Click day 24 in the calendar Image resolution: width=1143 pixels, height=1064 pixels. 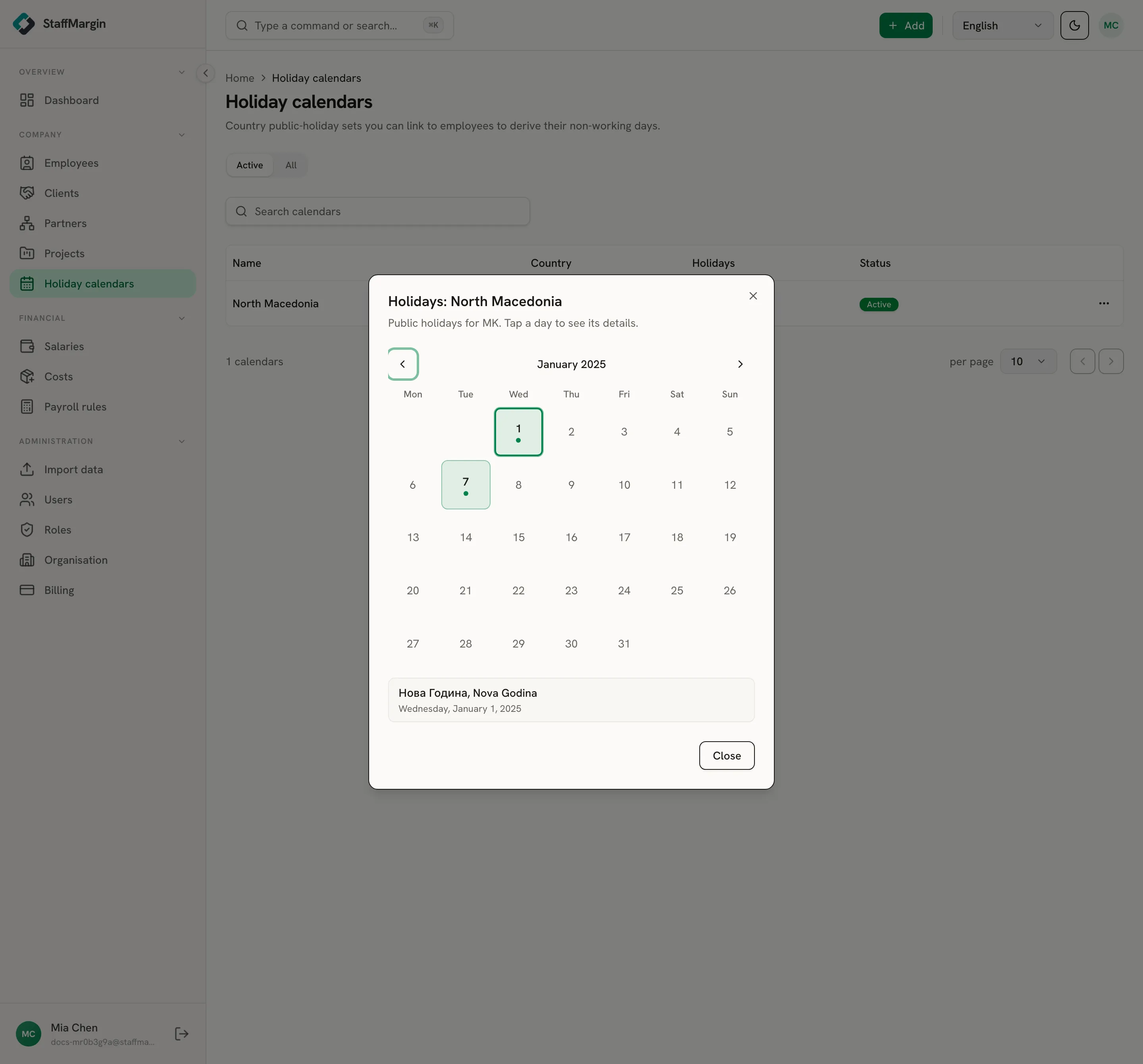(624, 591)
